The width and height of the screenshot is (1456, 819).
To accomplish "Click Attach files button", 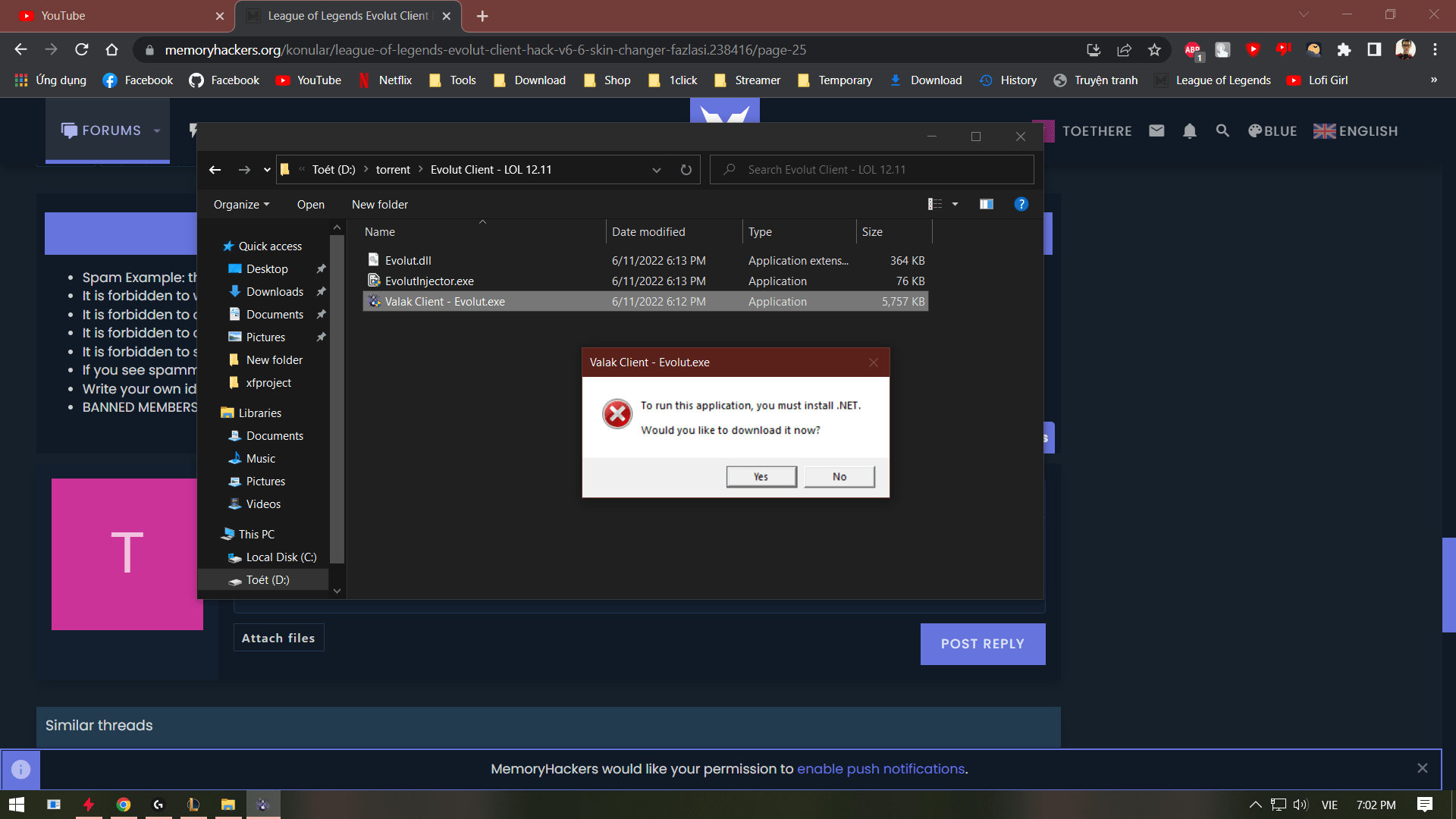I will point(278,638).
